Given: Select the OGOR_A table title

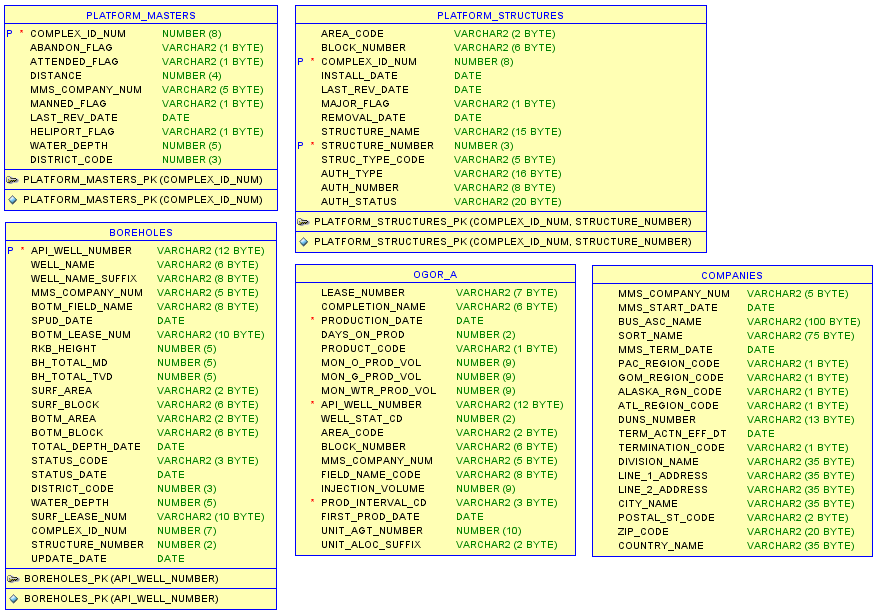Looking at the screenshot, I should pos(435,275).
